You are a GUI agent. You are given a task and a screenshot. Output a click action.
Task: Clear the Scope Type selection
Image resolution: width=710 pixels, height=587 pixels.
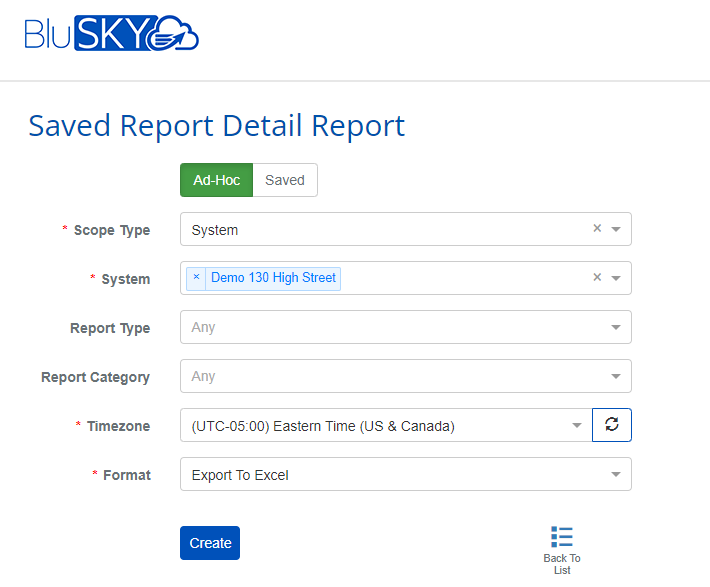tap(597, 229)
